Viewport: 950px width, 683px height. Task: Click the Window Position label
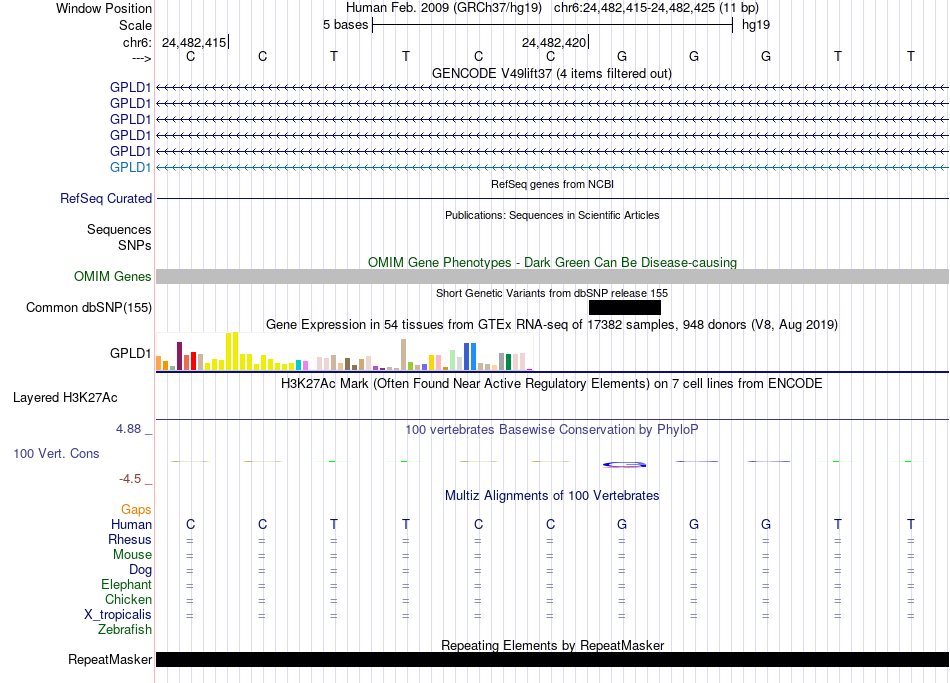click(104, 8)
